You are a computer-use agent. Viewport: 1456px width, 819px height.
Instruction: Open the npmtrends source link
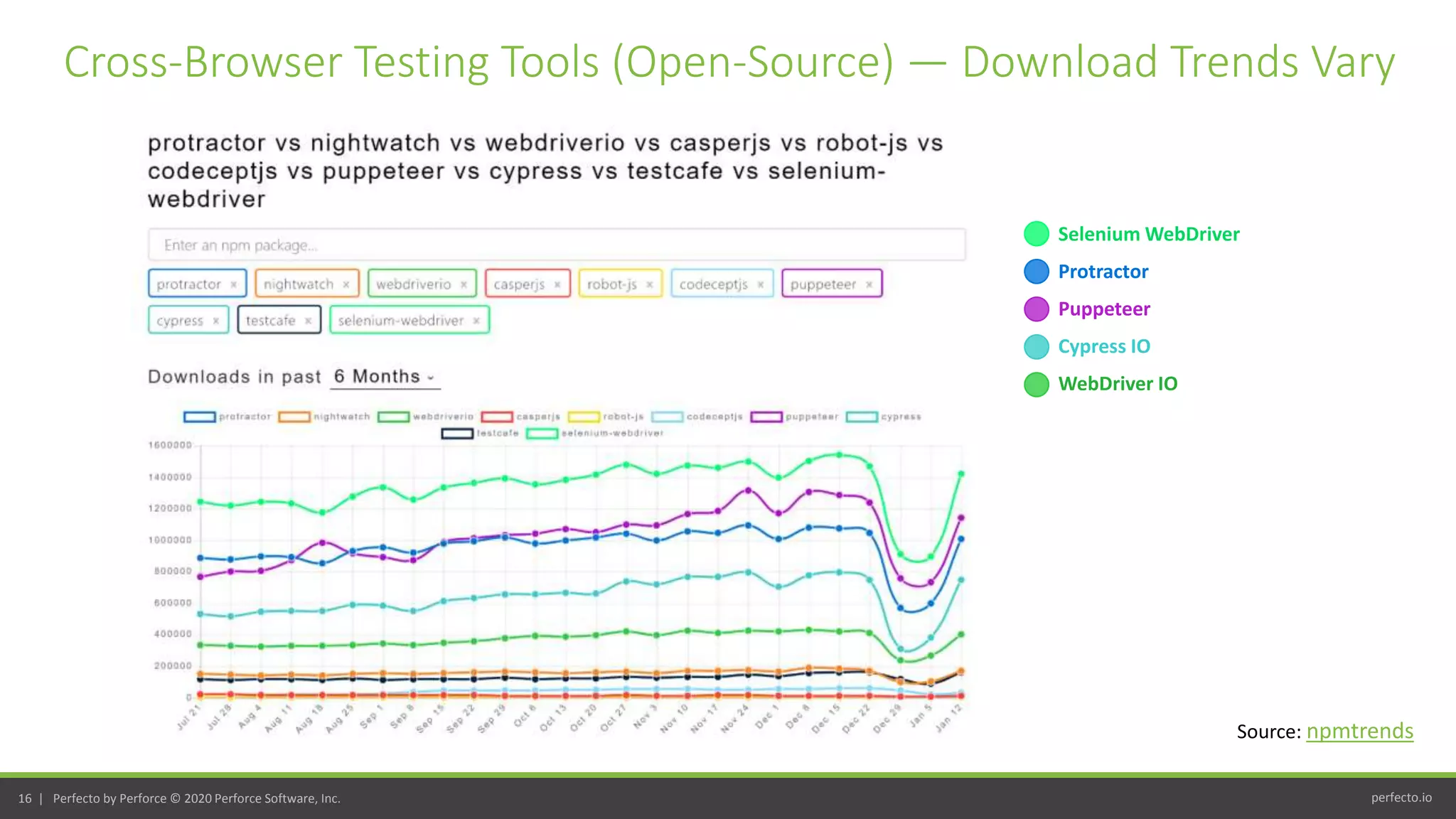(x=1359, y=731)
